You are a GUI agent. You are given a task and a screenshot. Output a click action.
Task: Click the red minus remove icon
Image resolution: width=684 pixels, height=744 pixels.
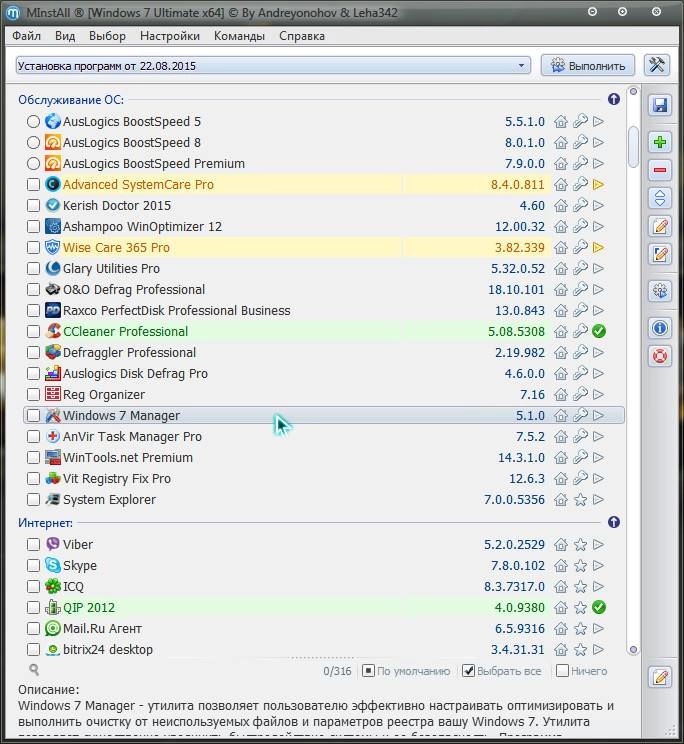coord(660,170)
